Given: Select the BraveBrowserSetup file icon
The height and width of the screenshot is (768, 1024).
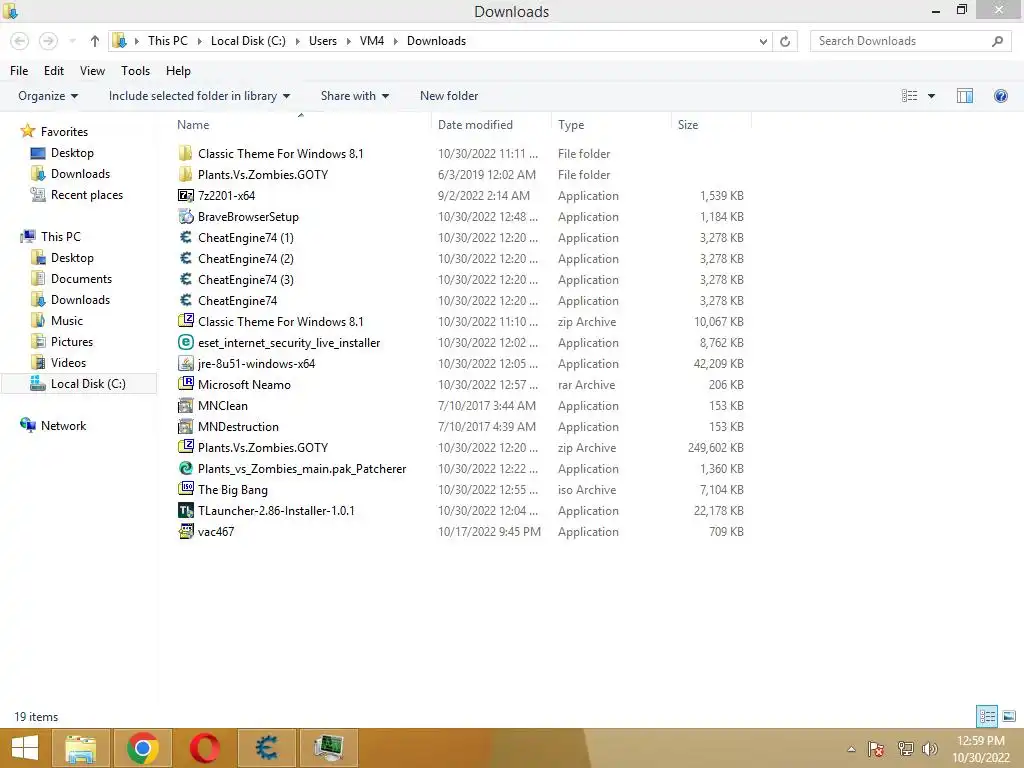Looking at the screenshot, I should [x=185, y=216].
